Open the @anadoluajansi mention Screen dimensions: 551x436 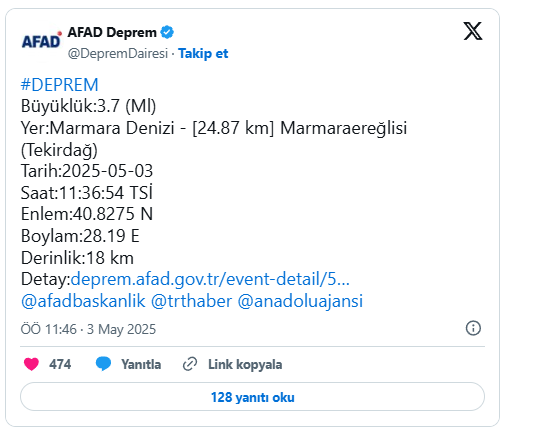pyautogui.click(x=300, y=301)
